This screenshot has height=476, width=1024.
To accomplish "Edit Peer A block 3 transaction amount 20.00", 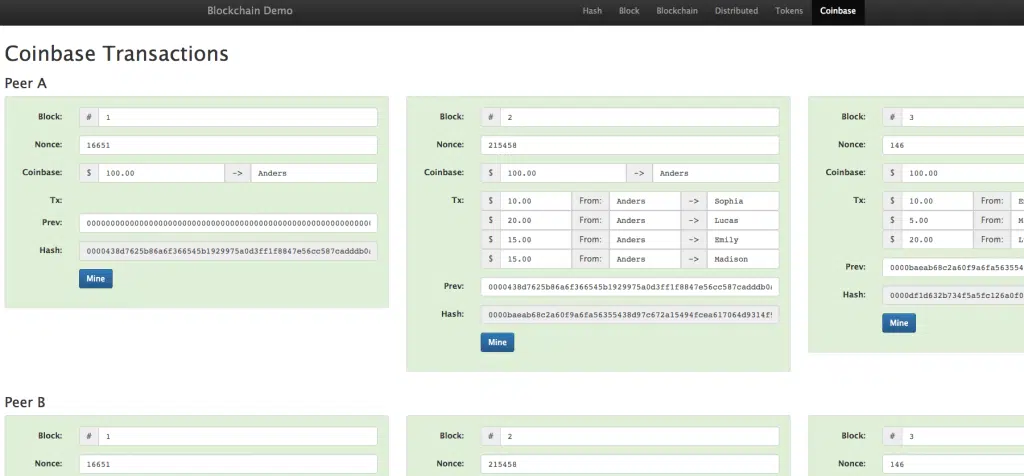I will [937, 240].
